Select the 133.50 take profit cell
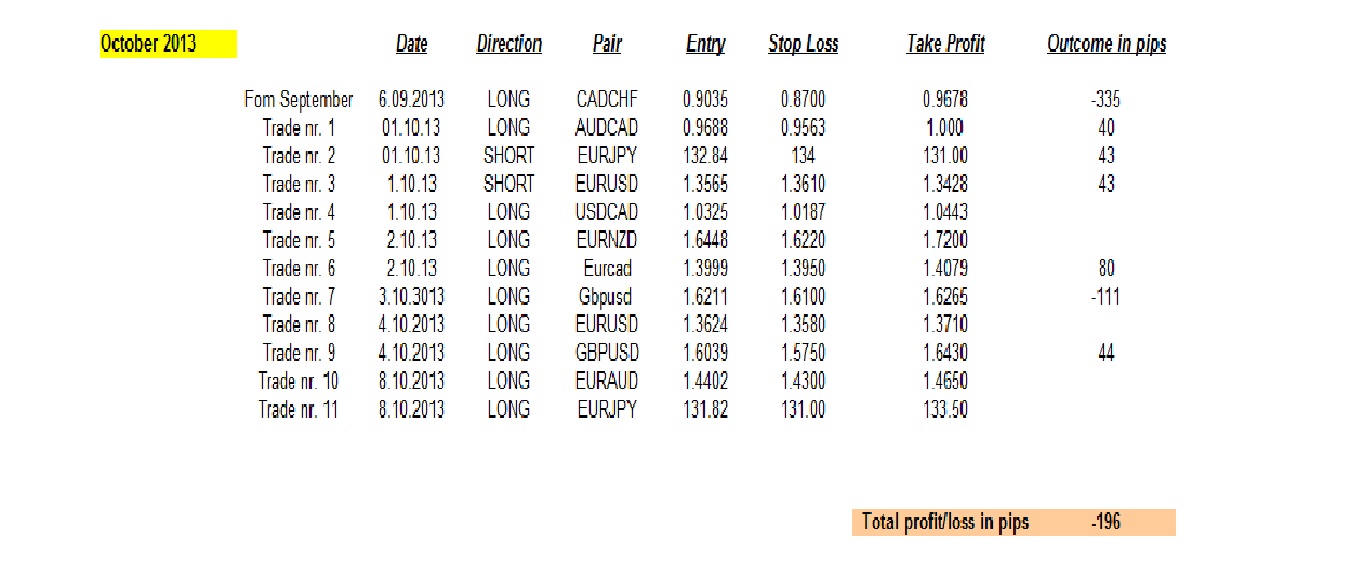Image resolution: width=1356 pixels, height=587 pixels. (946, 409)
